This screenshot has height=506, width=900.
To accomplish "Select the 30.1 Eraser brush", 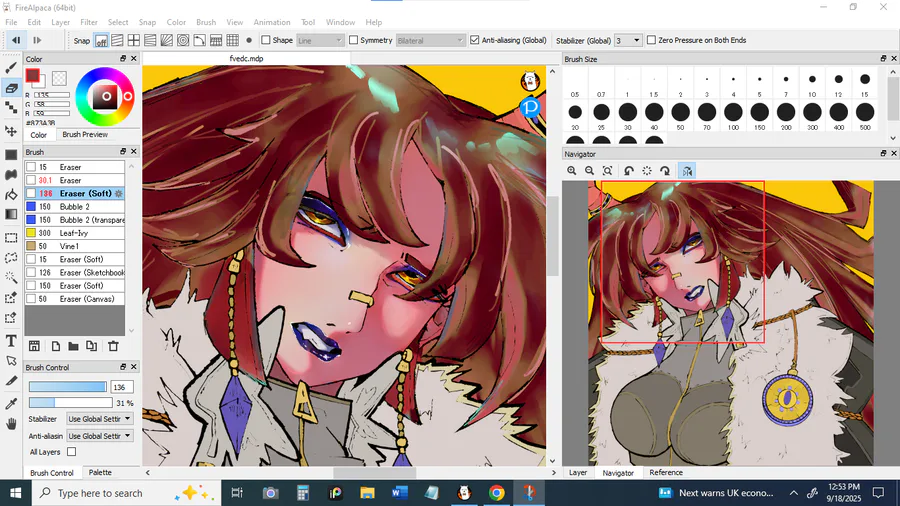I will [75, 180].
